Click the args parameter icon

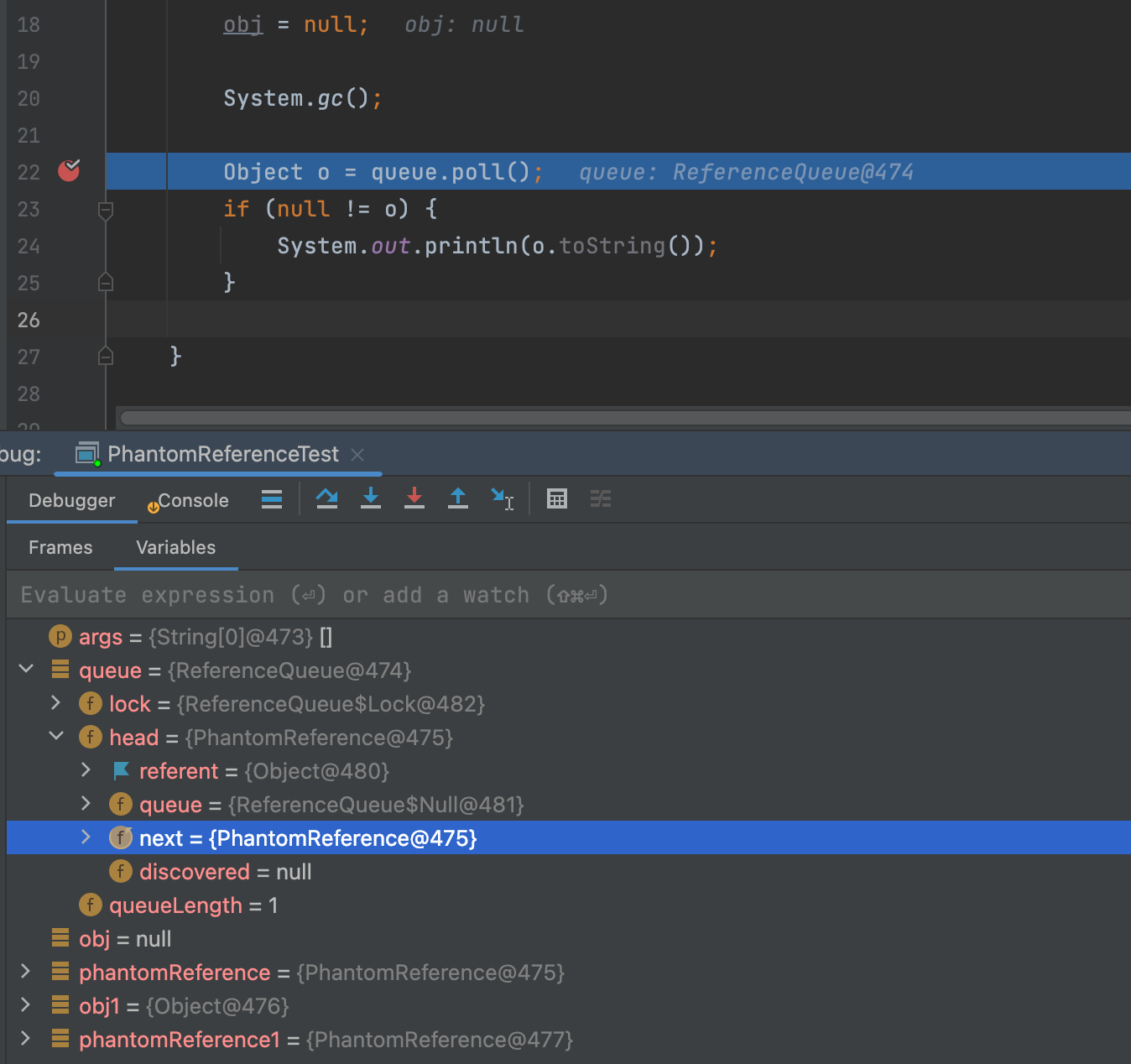click(x=60, y=637)
